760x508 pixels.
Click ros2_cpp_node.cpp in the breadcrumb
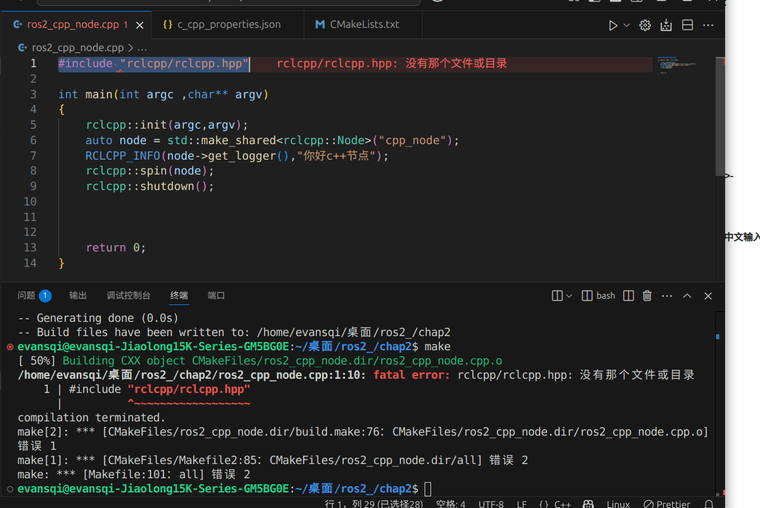pos(78,48)
